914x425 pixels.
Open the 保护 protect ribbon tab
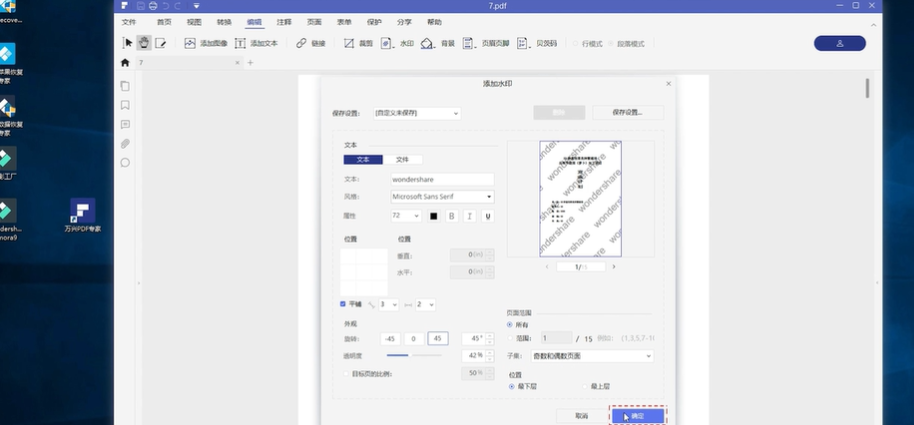click(374, 22)
